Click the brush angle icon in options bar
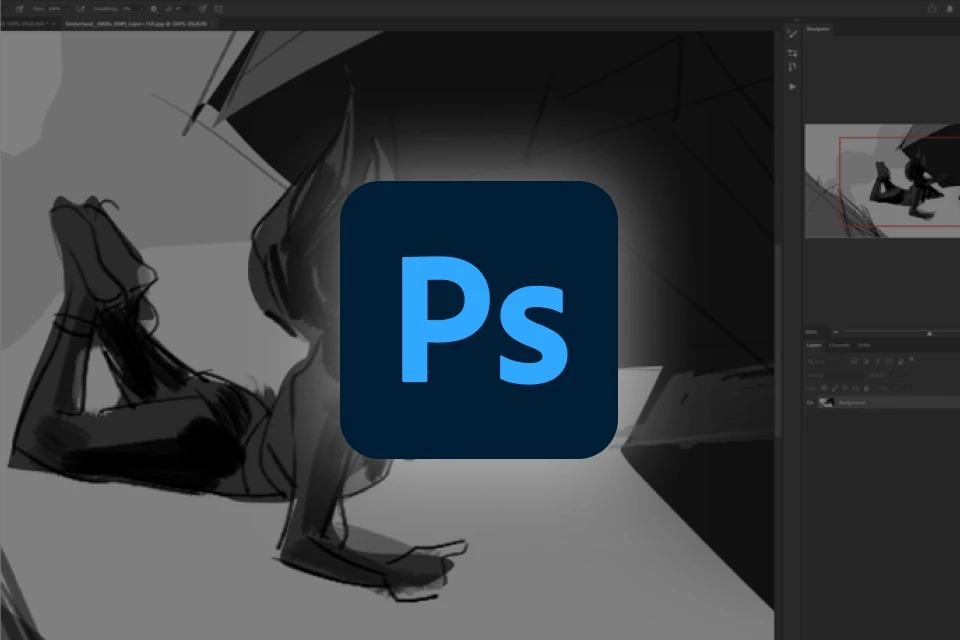This screenshot has height=640, width=960. (x=168, y=9)
